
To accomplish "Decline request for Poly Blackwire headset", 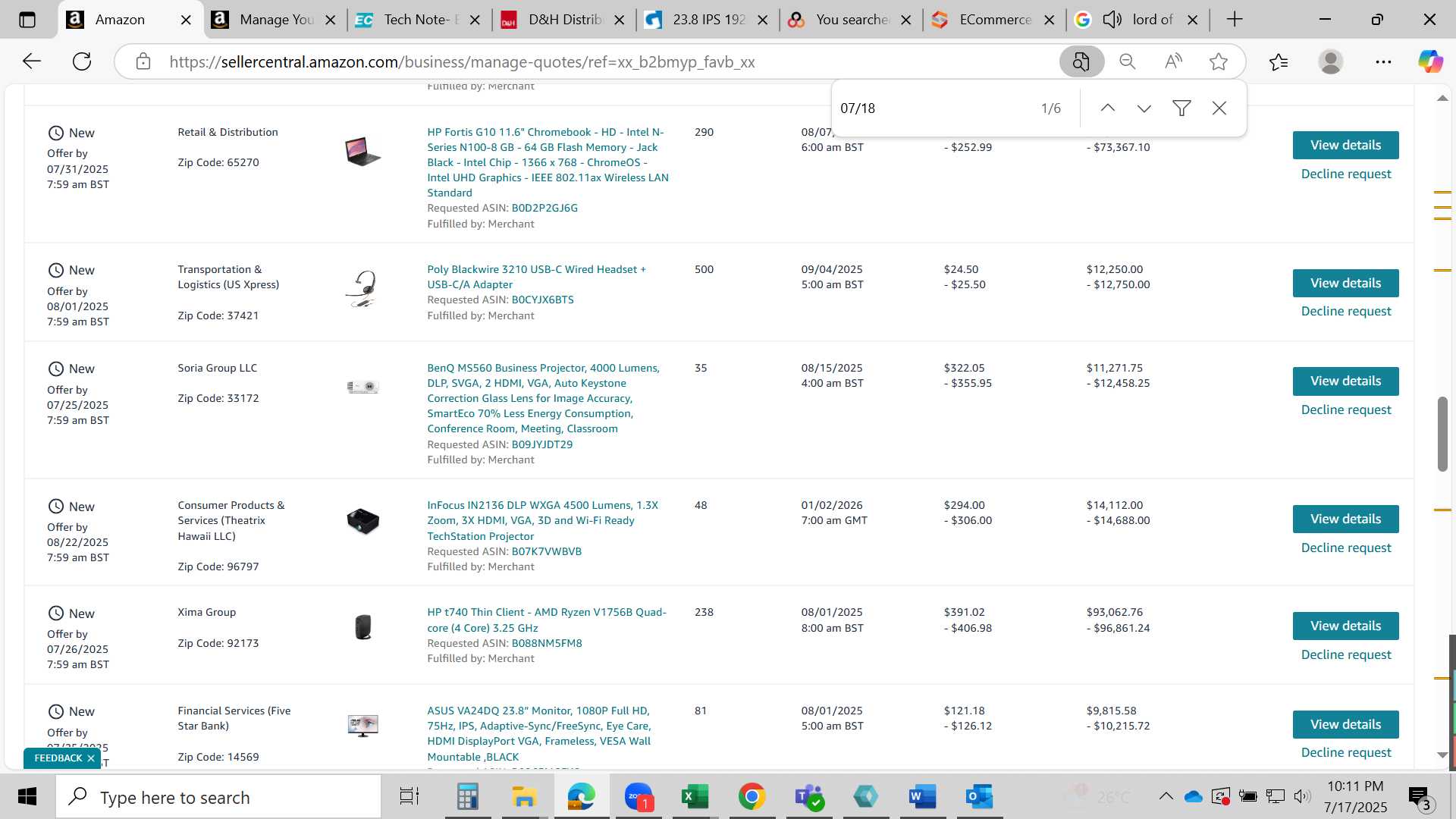I will [1346, 312].
